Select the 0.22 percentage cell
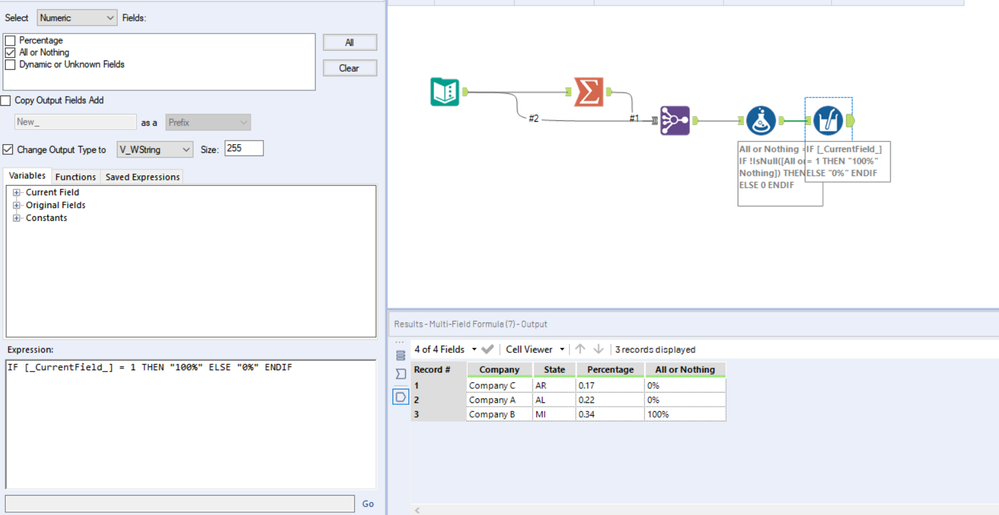The width and height of the screenshot is (999, 515). (610, 400)
